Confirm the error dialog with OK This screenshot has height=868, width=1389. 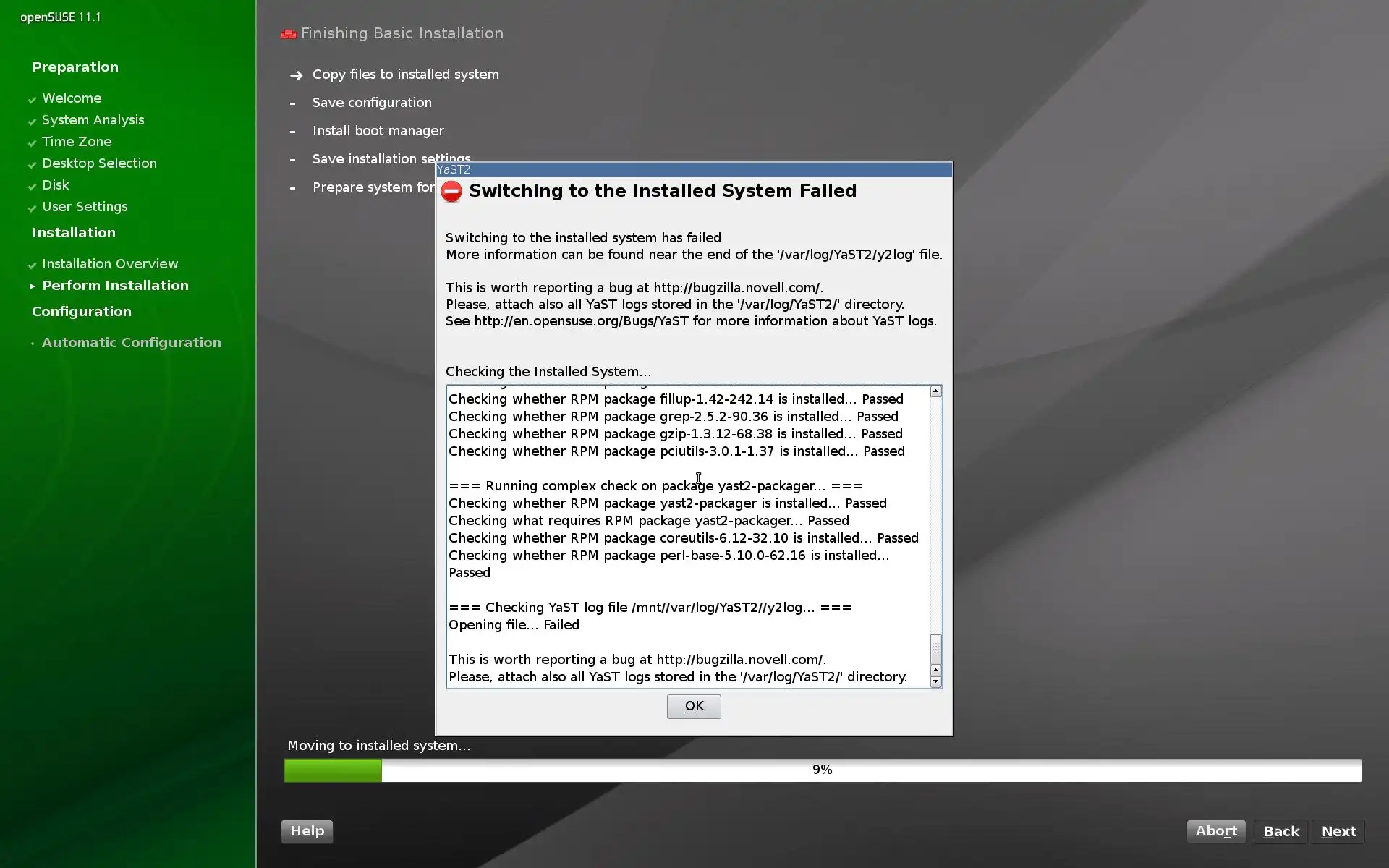click(694, 707)
